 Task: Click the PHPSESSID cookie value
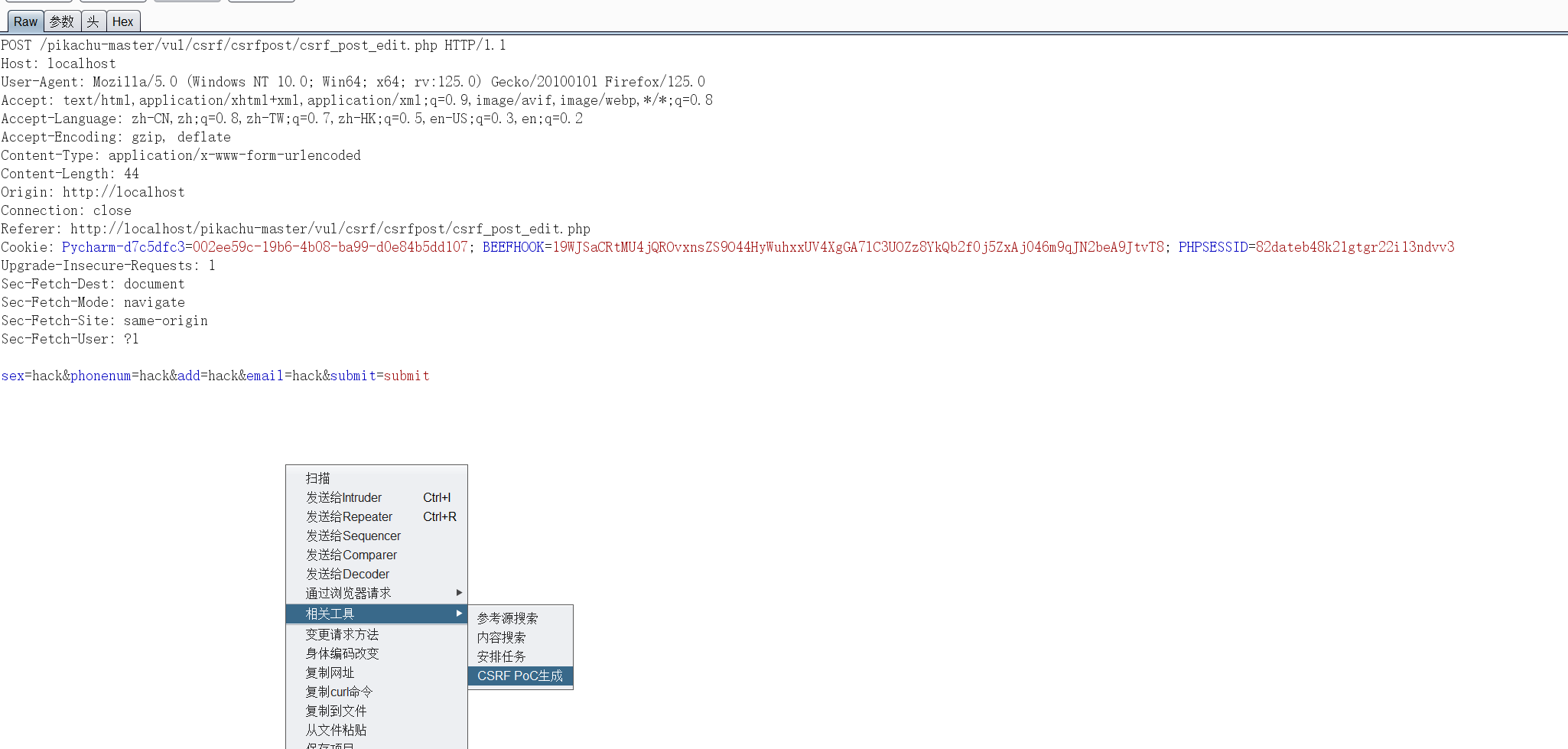(x=1355, y=247)
